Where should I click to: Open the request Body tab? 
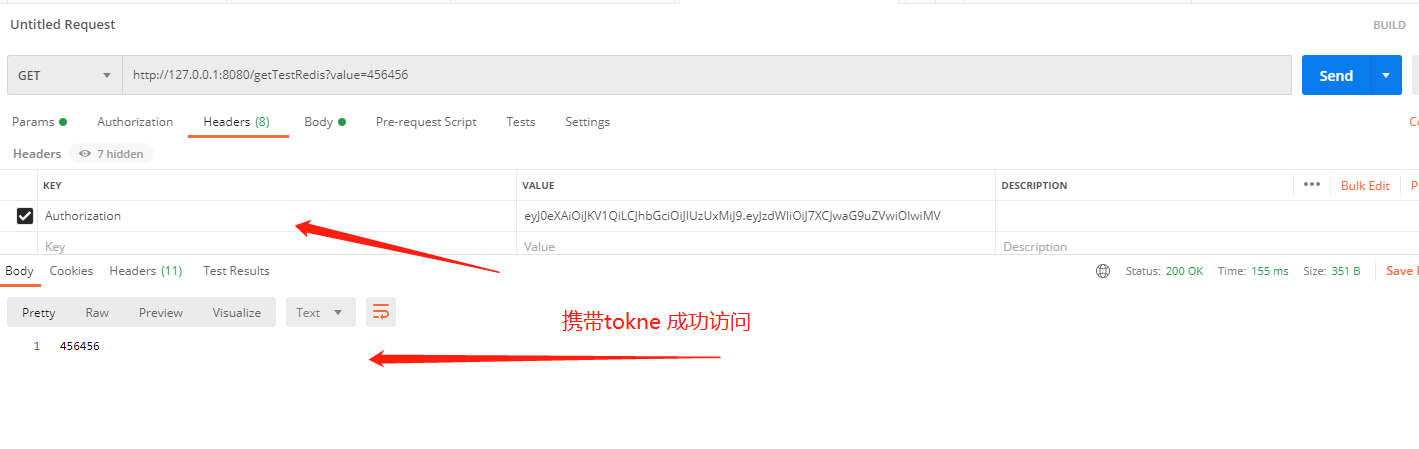(x=325, y=122)
